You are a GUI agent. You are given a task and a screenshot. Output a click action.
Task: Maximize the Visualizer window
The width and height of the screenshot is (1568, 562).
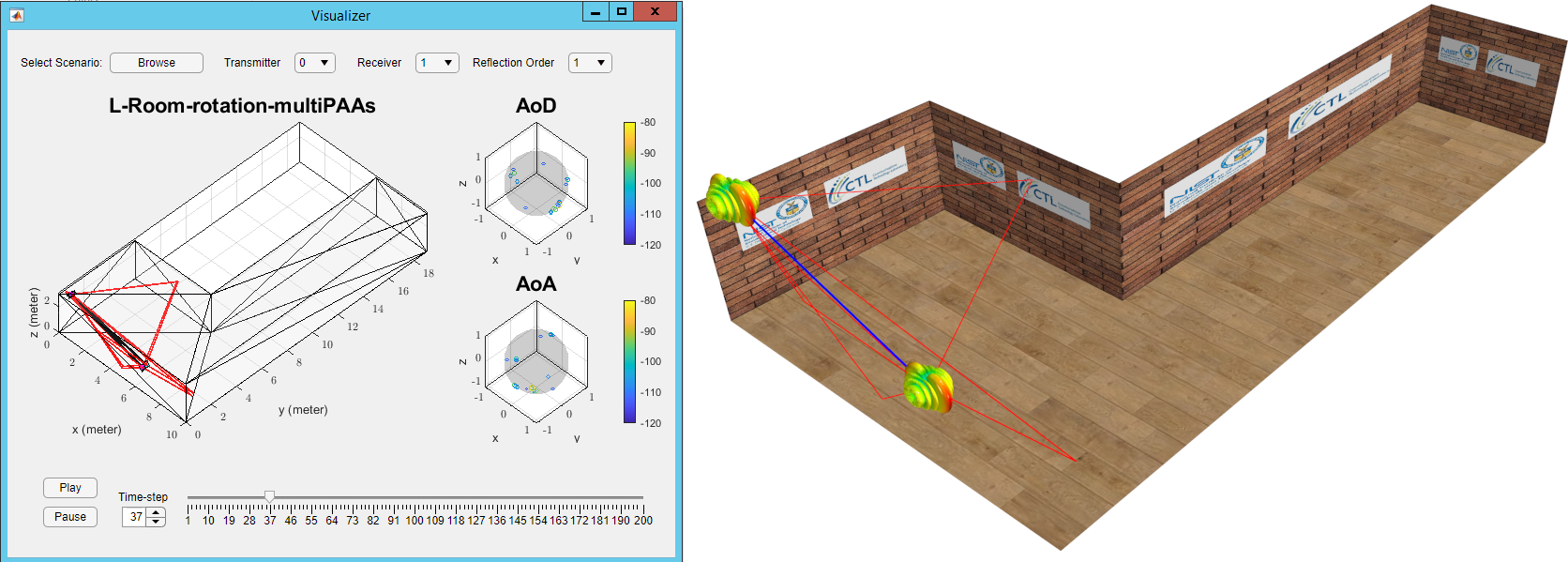pos(621,12)
